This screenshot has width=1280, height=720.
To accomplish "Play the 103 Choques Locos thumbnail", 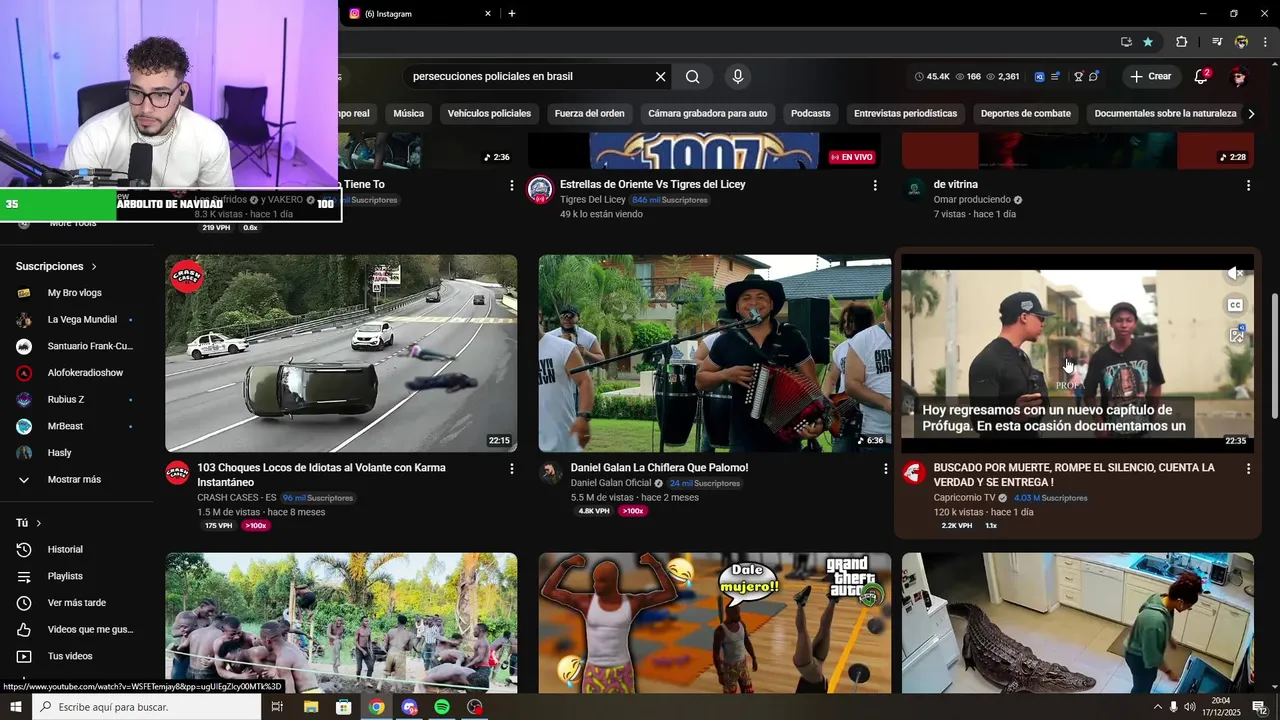I will pyautogui.click(x=341, y=353).
